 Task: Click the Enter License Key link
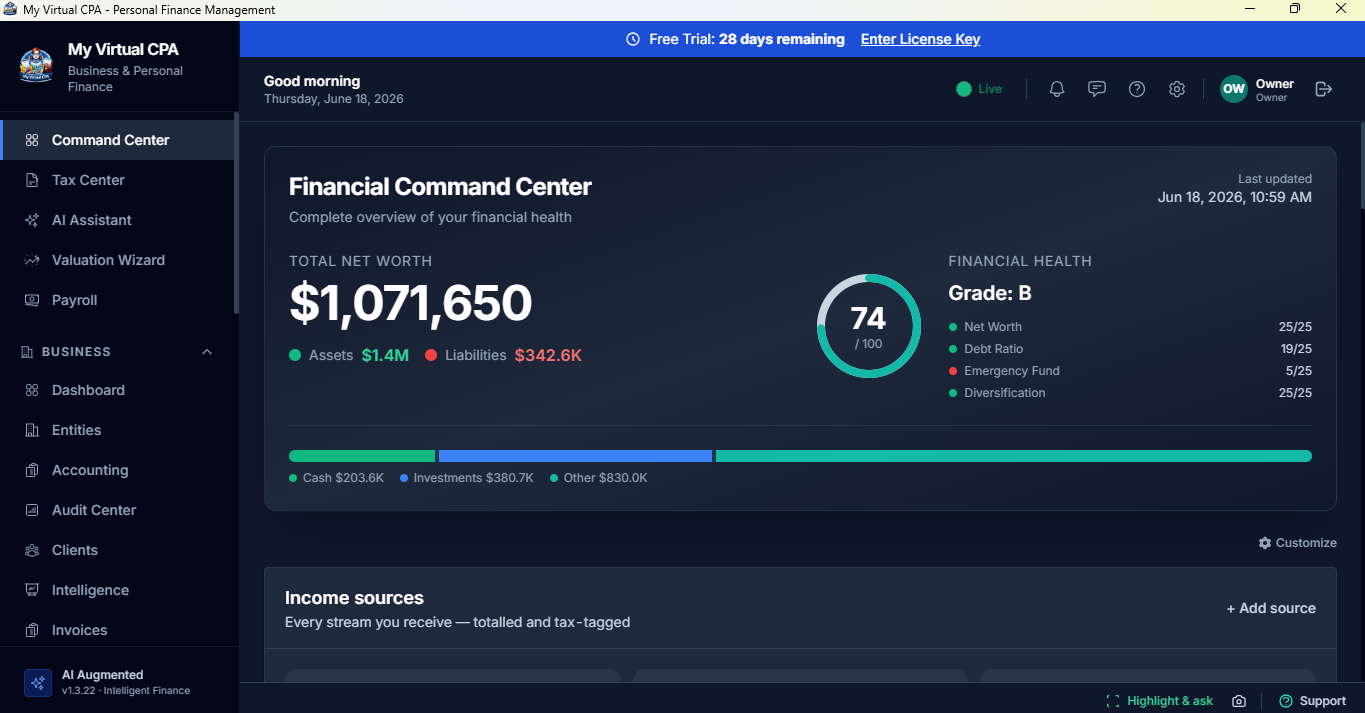(920, 39)
